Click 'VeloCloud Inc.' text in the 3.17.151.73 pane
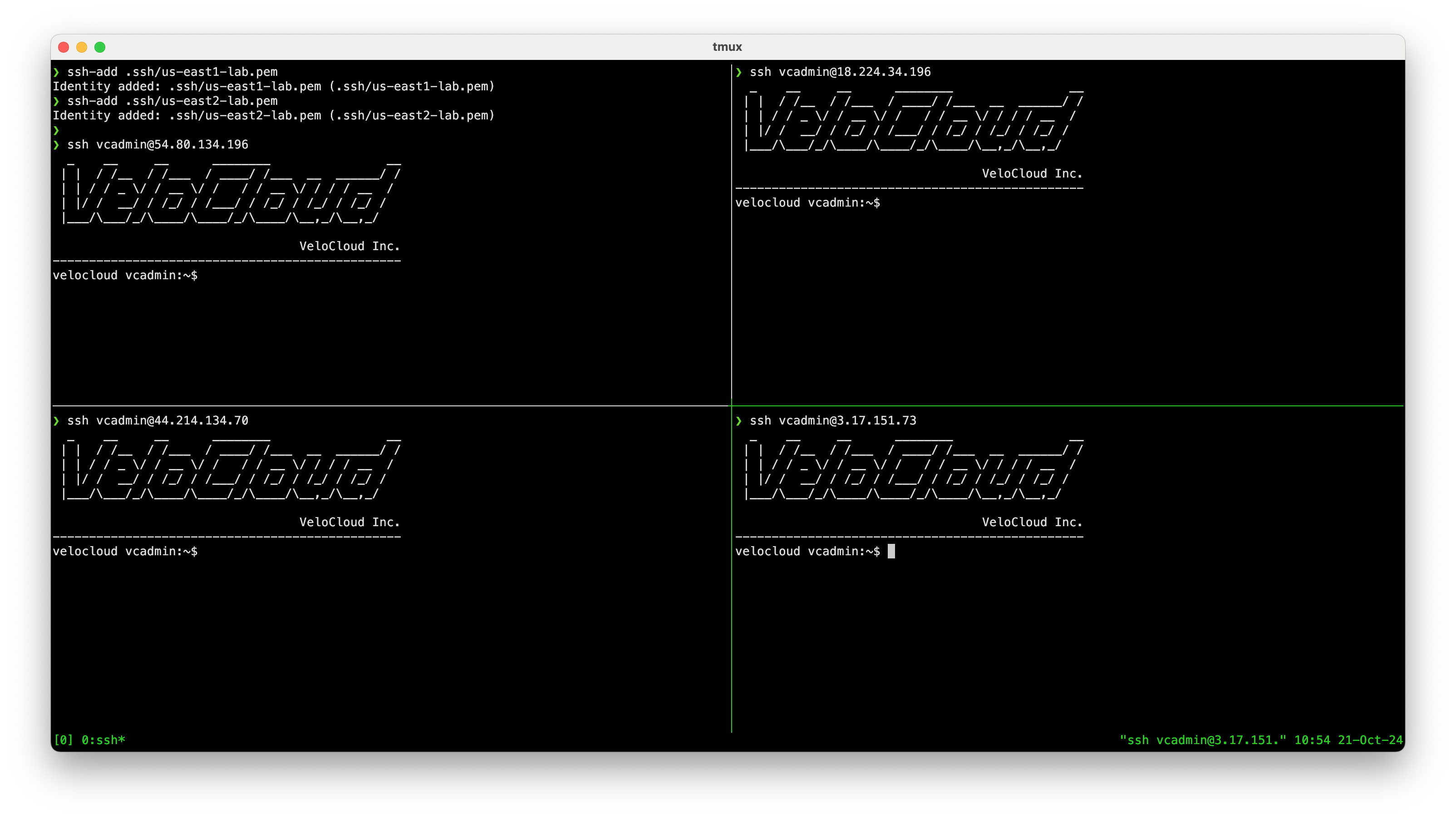Image resolution: width=1456 pixels, height=819 pixels. (x=1032, y=522)
